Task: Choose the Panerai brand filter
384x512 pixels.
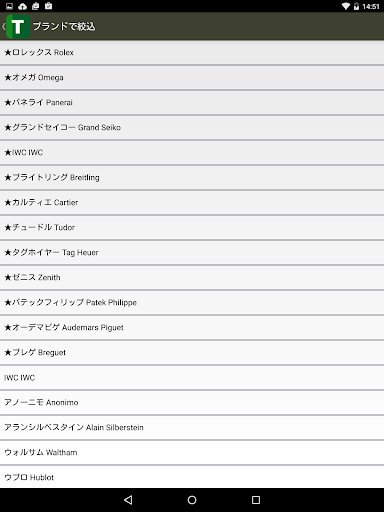Action: 192,102
